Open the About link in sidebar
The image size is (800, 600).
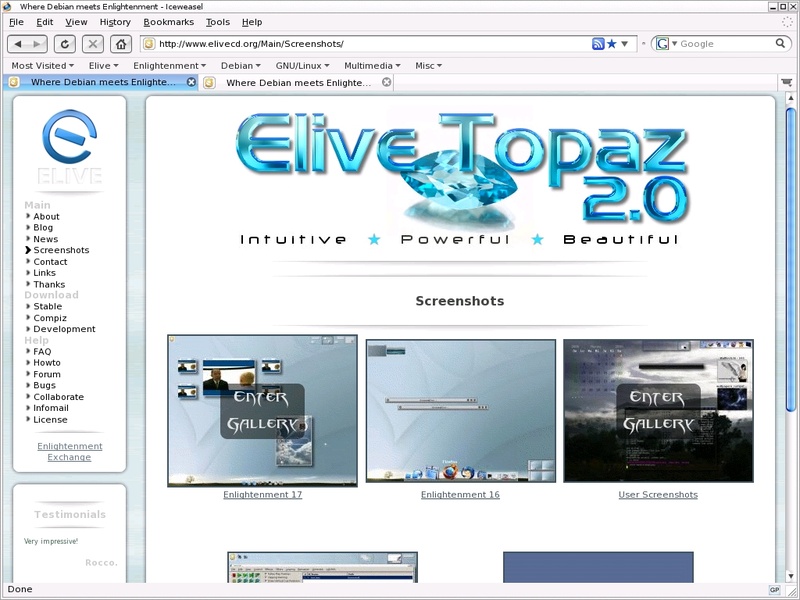[x=46, y=216]
